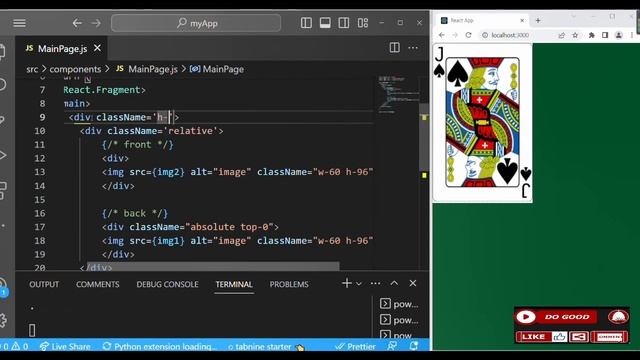Maximize the panel with the chevron-up icon
640x360 pixels.
(394, 283)
